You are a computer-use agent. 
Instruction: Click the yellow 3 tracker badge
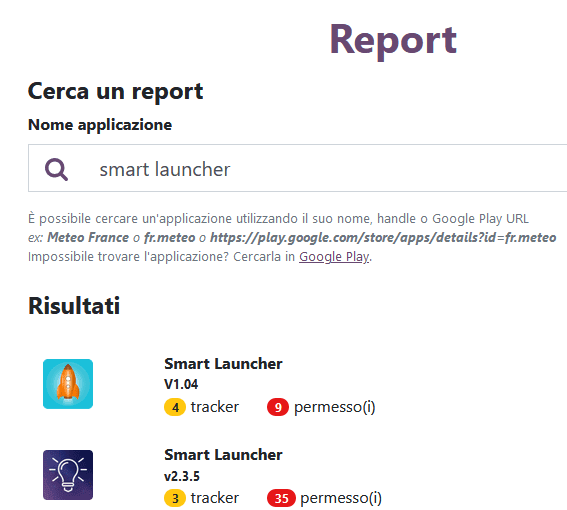pyautogui.click(x=175, y=498)
